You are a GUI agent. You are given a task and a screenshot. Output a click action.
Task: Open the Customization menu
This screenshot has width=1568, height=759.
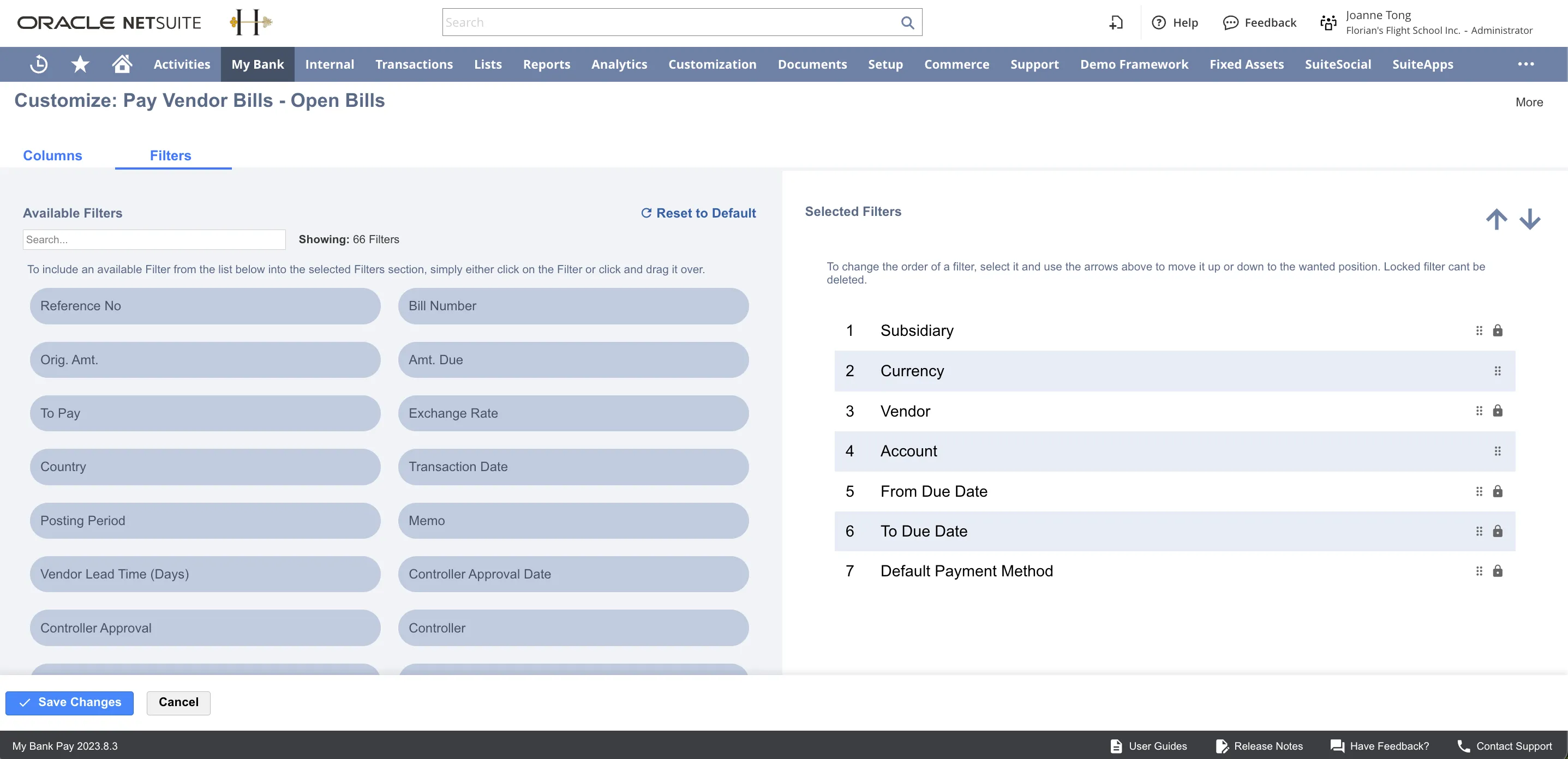click(712, 64)
